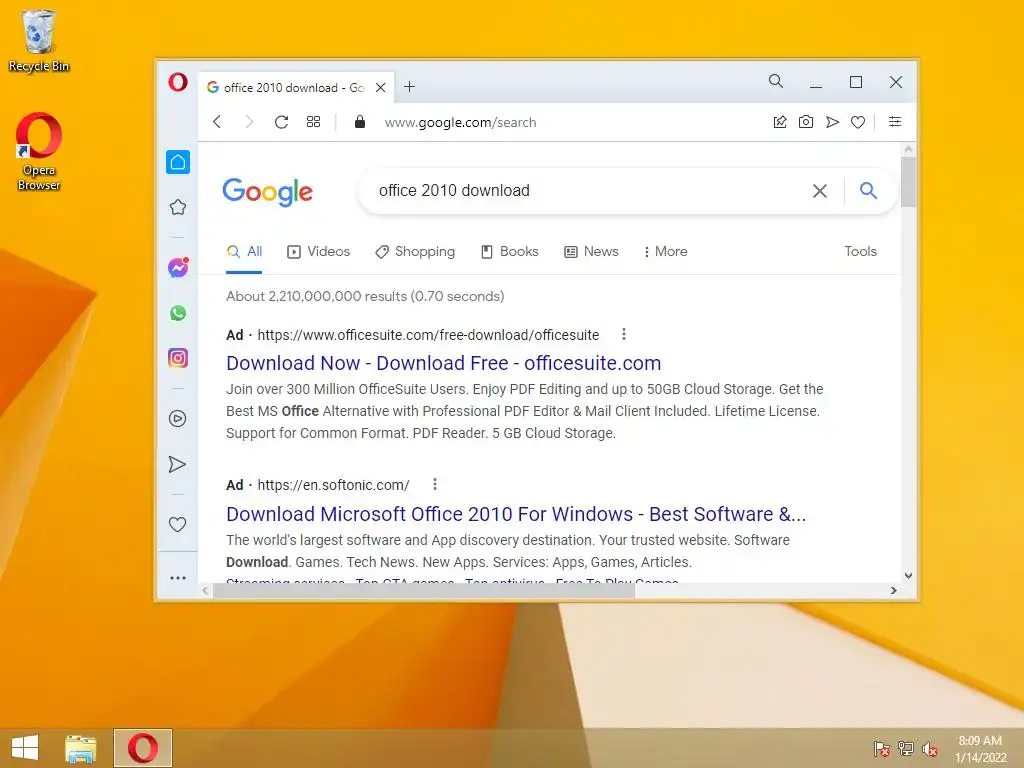Open the Windows Start button
1024x768 pixels.
(25, 748)
